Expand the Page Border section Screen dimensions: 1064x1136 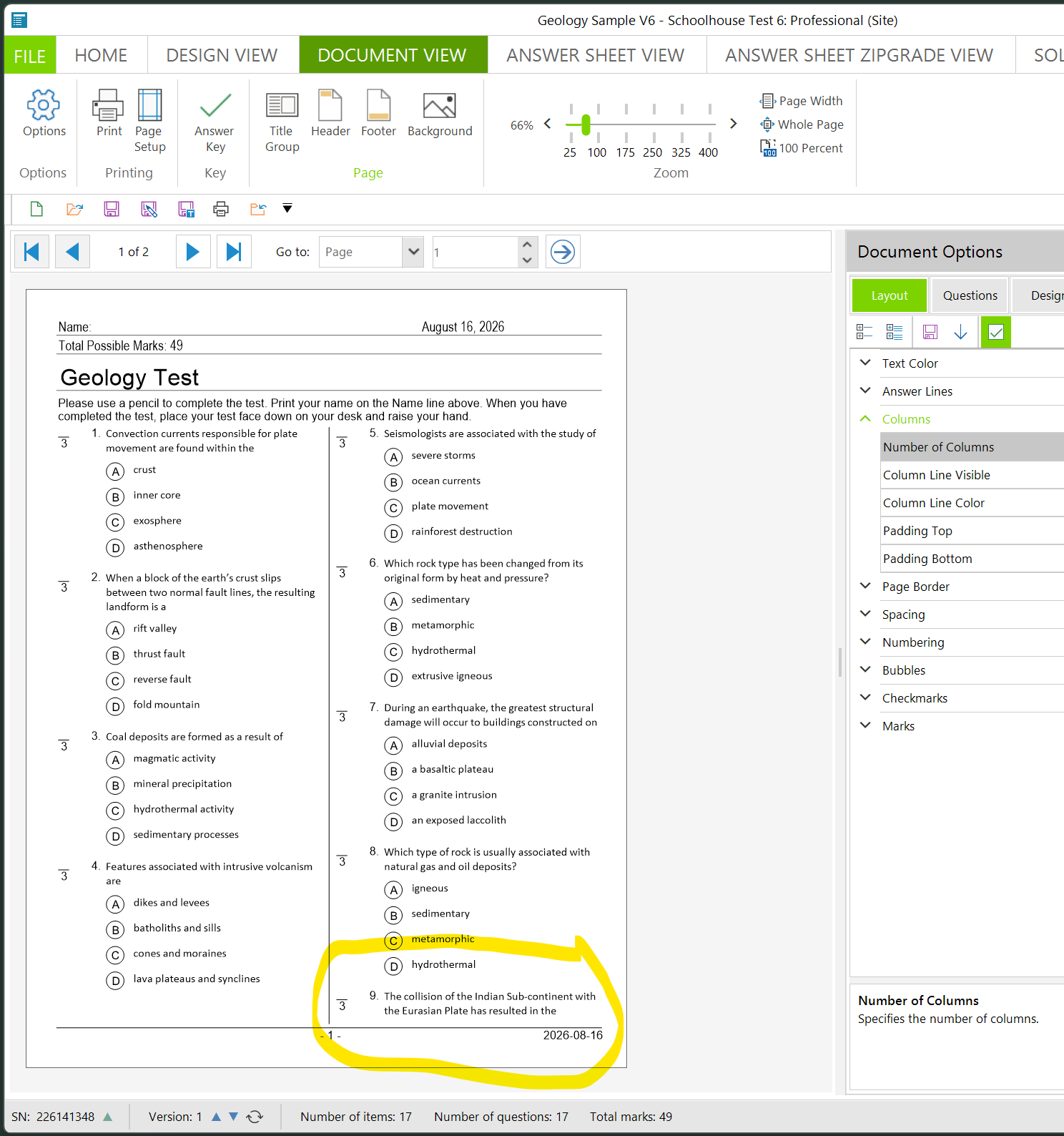pos(865,586)
